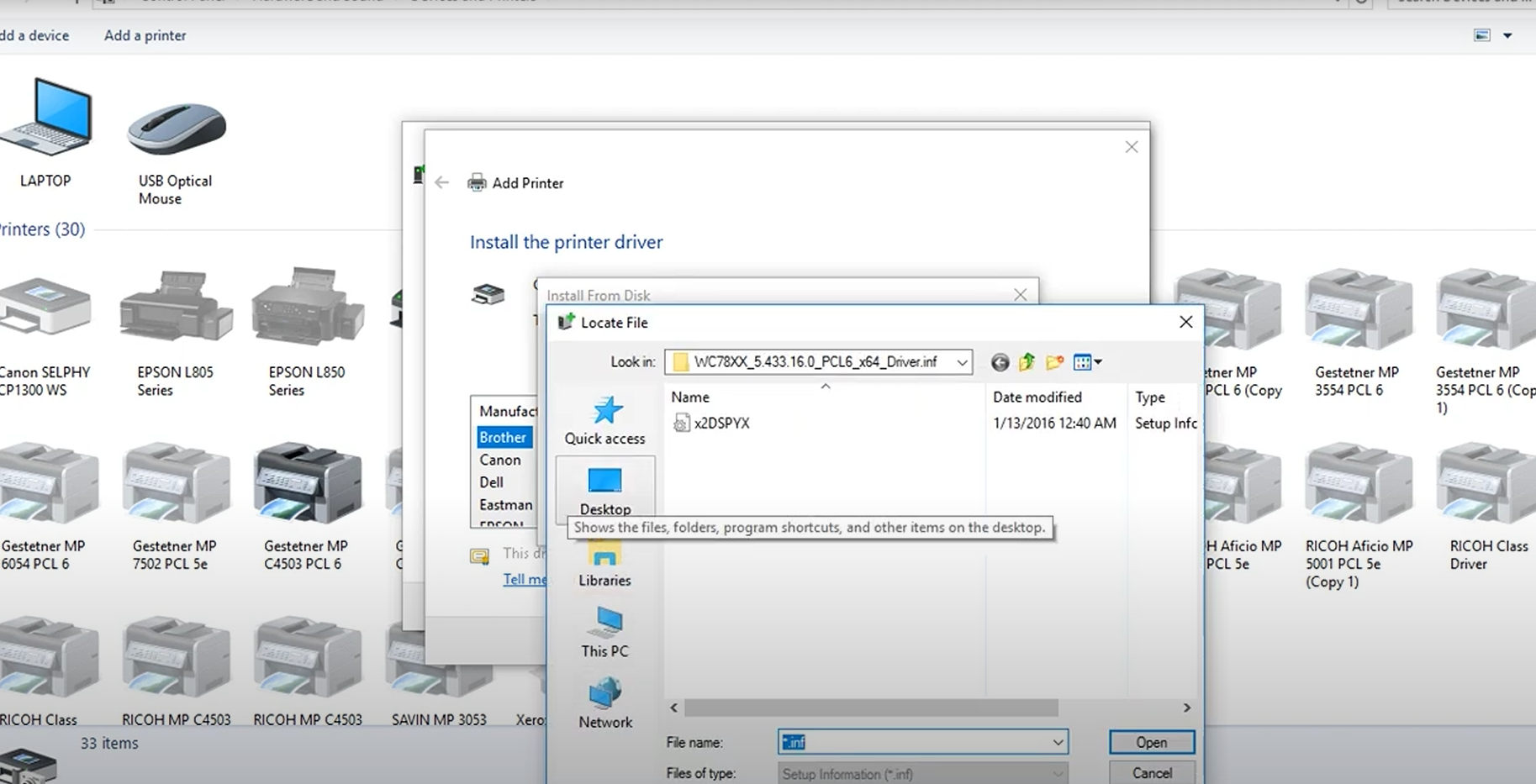This screenshot has width=1536, height=784.
Task: Expand the File name combo box arrow
Action: click(x=1058, y=742)
